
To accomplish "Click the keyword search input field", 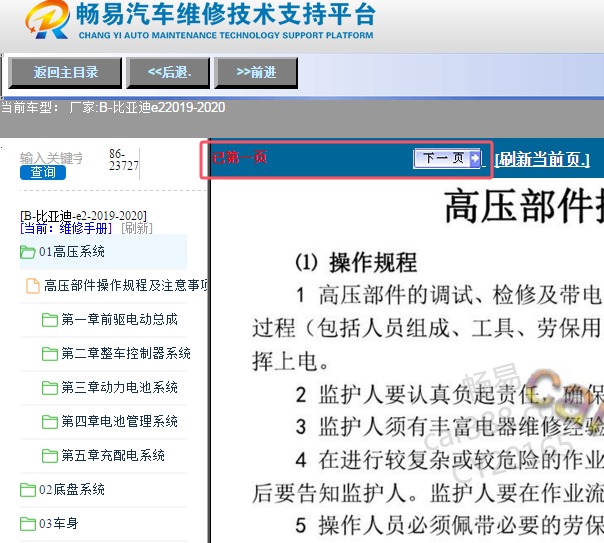I will (52, 158).
